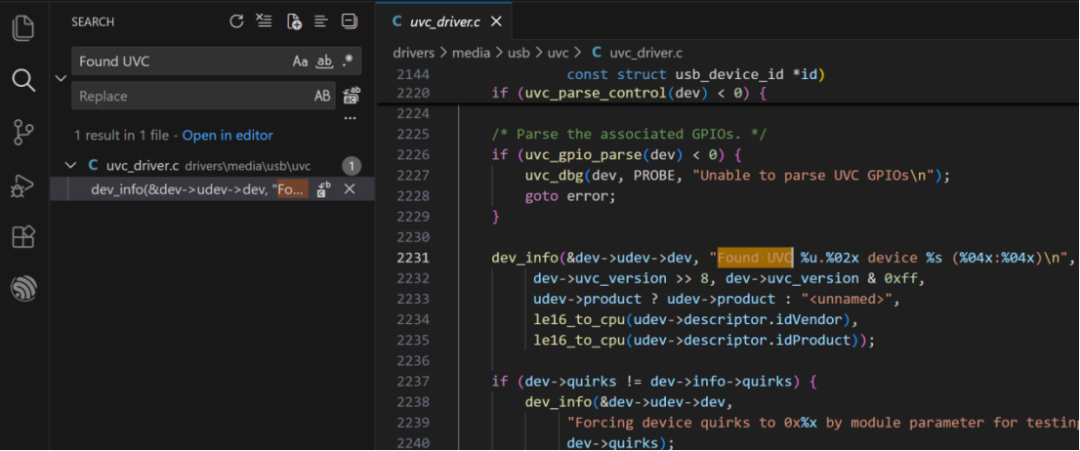
Task: Click the Replace All icon
Action: click(x=352, y=96)
